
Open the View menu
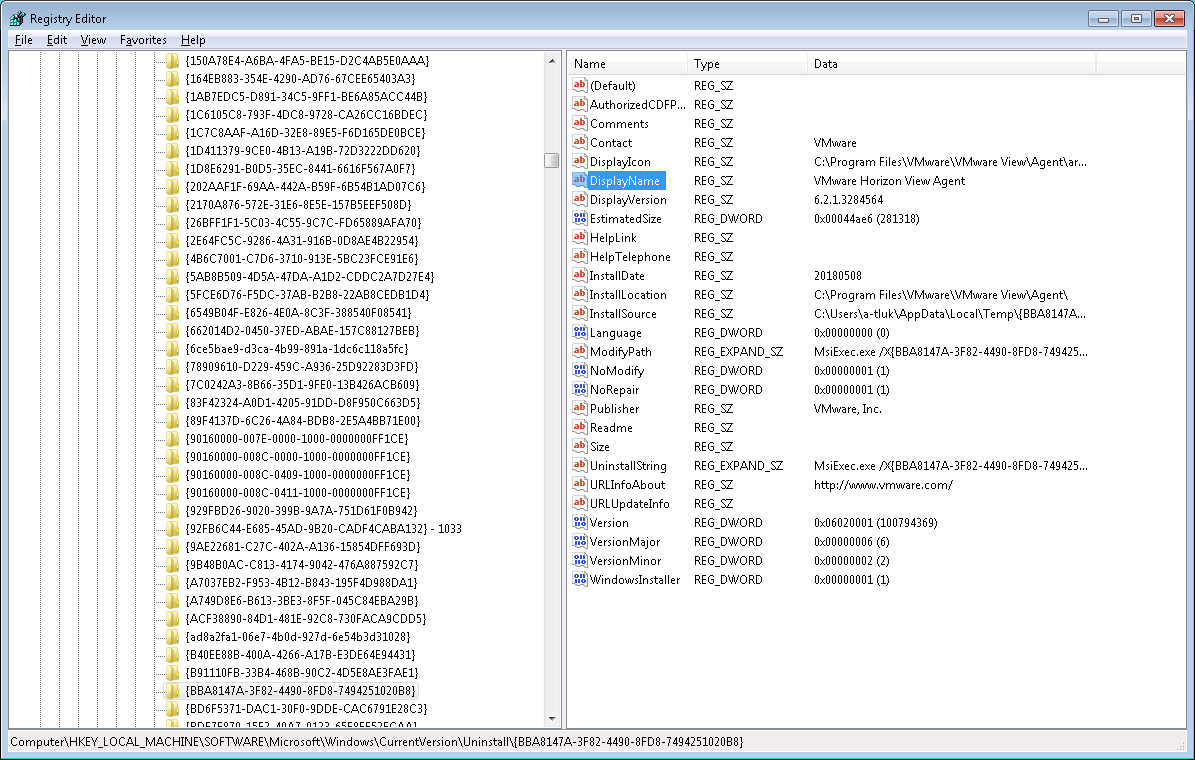(x=93, y=40)
